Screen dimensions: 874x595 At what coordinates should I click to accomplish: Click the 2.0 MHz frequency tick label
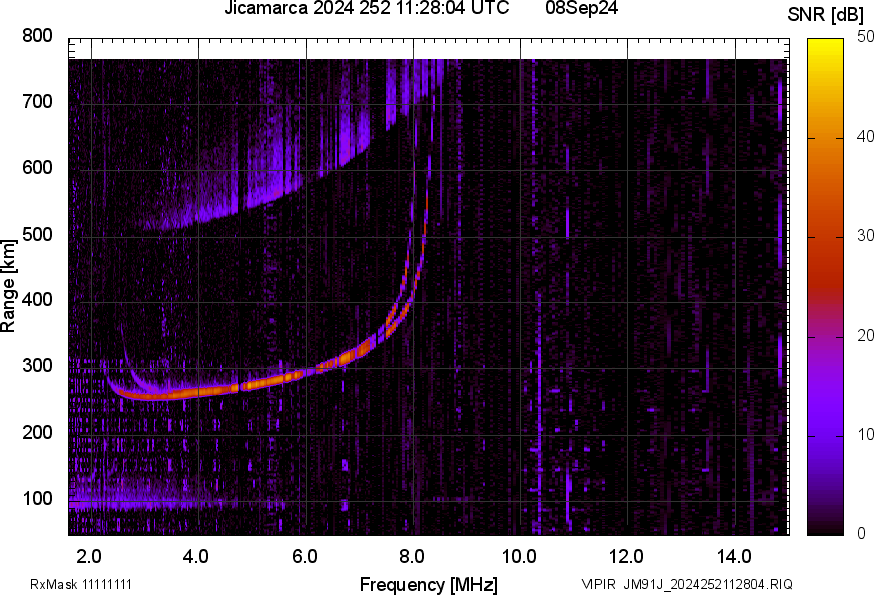point(89,556)
